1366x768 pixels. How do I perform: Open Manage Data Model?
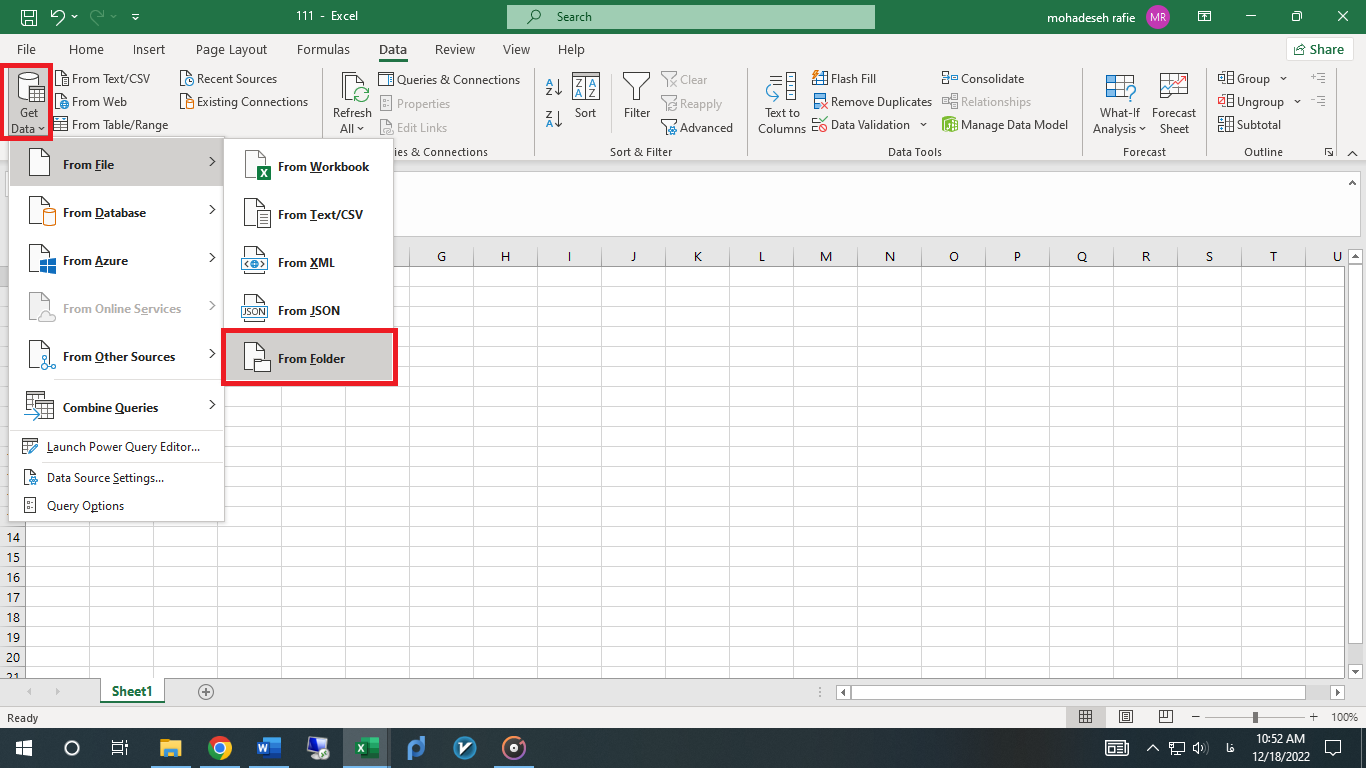click(x=1005, y=125)
